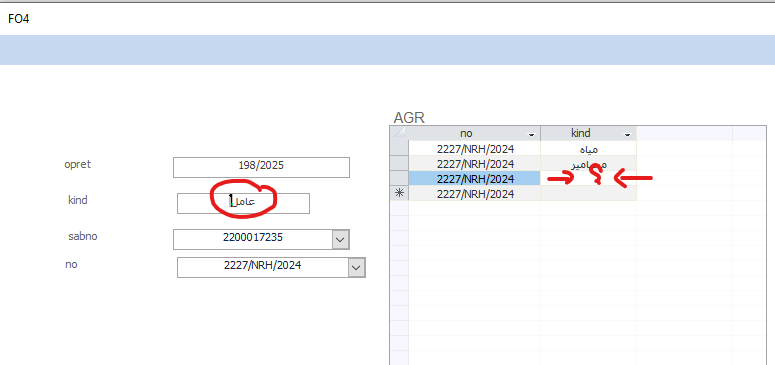Open the no column header filter arrow
The image size is (775, 365).
click(532, 135)
